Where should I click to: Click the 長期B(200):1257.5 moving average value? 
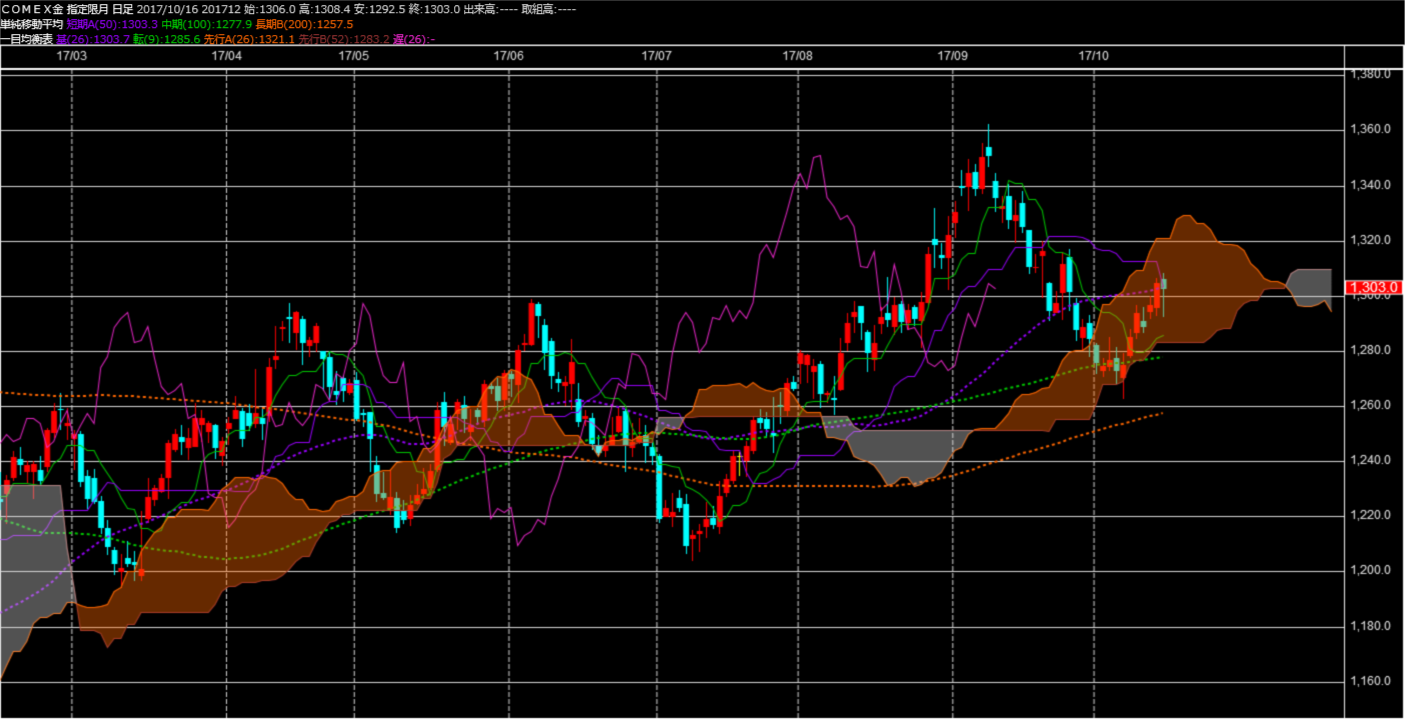point(305,23)
